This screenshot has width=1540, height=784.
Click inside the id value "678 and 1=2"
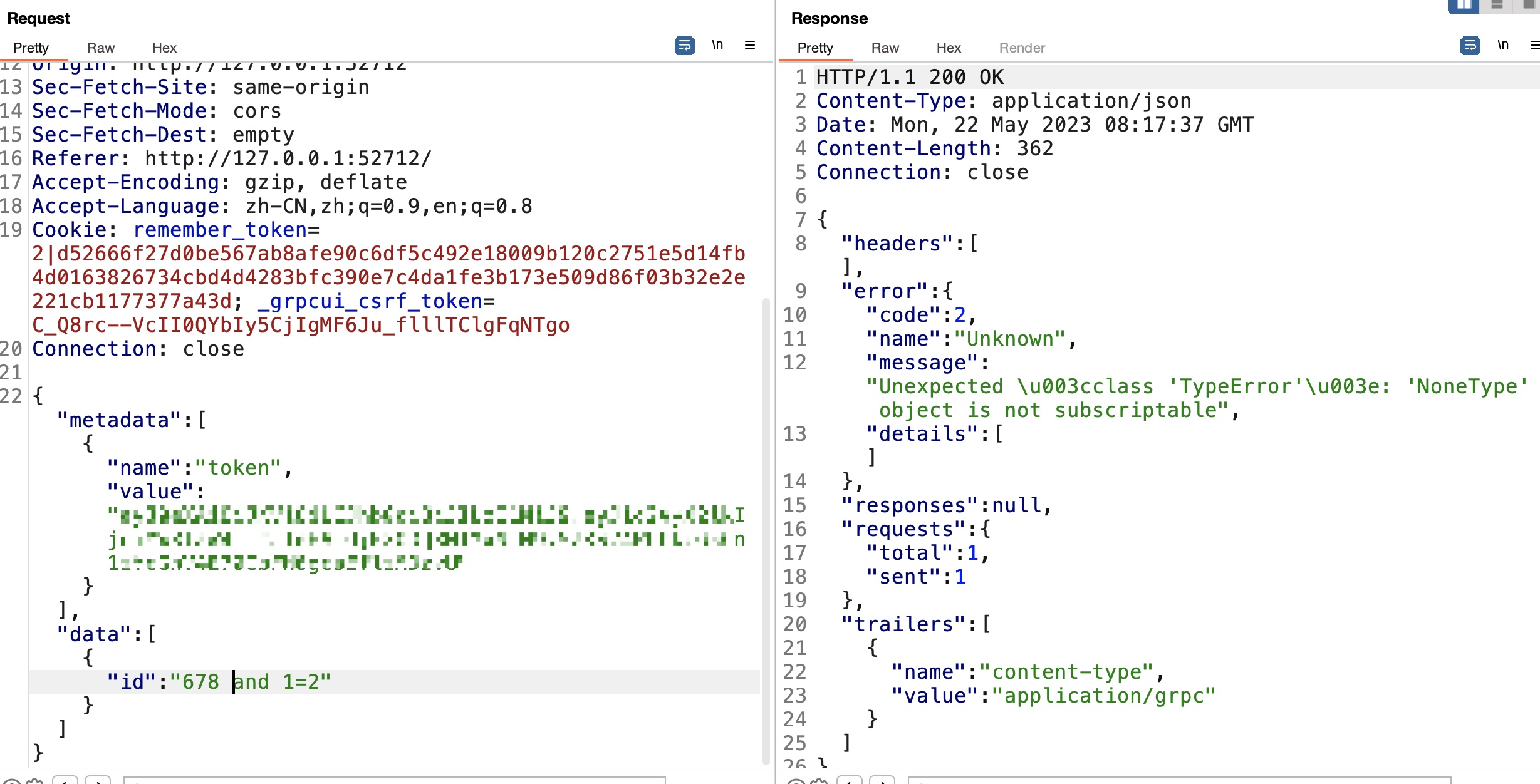[251, 682]
